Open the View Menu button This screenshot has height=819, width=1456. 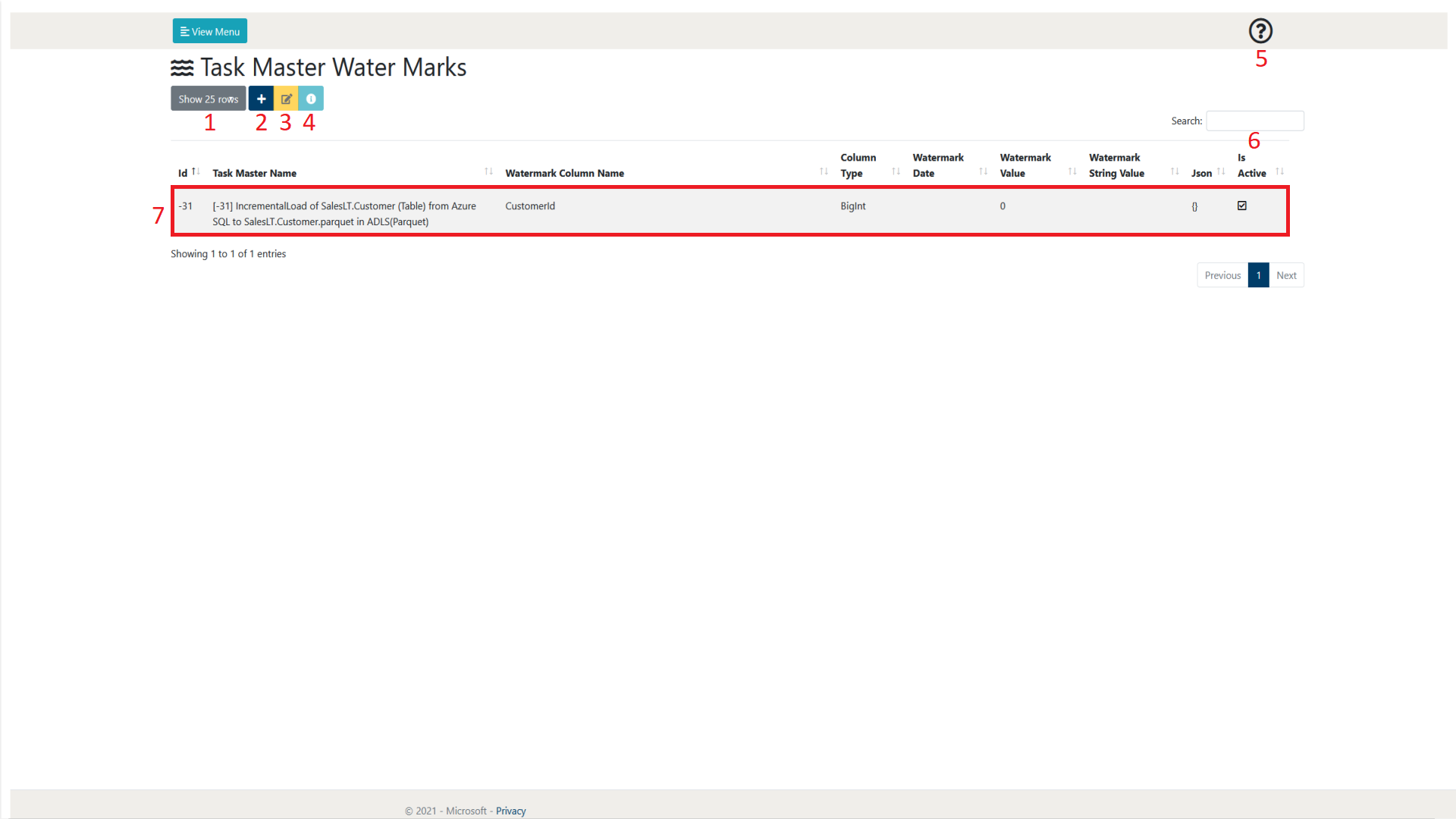tap(210, 31)
